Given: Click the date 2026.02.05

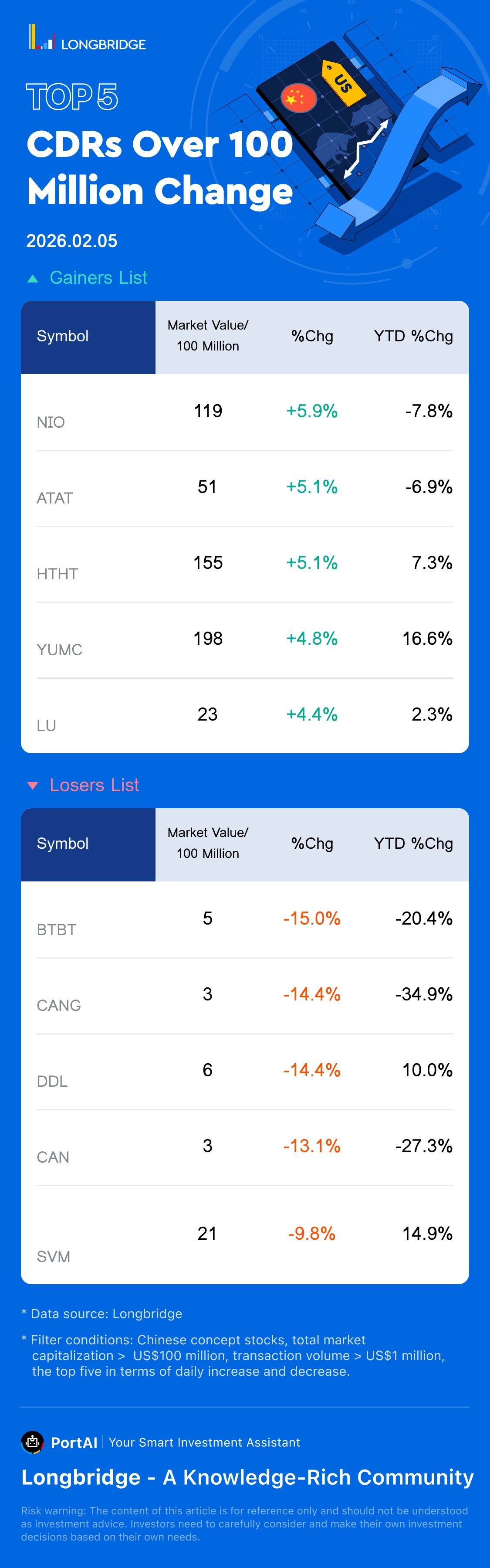Looking at the screenshot, I should tap(72, 241).
